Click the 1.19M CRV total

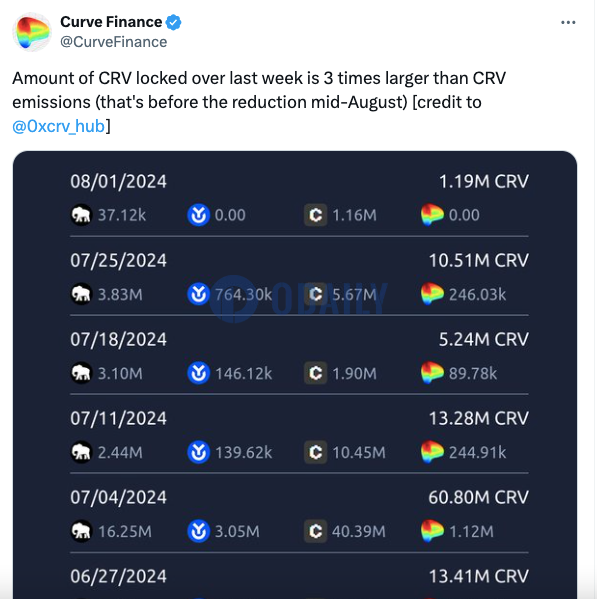point(484,181)
